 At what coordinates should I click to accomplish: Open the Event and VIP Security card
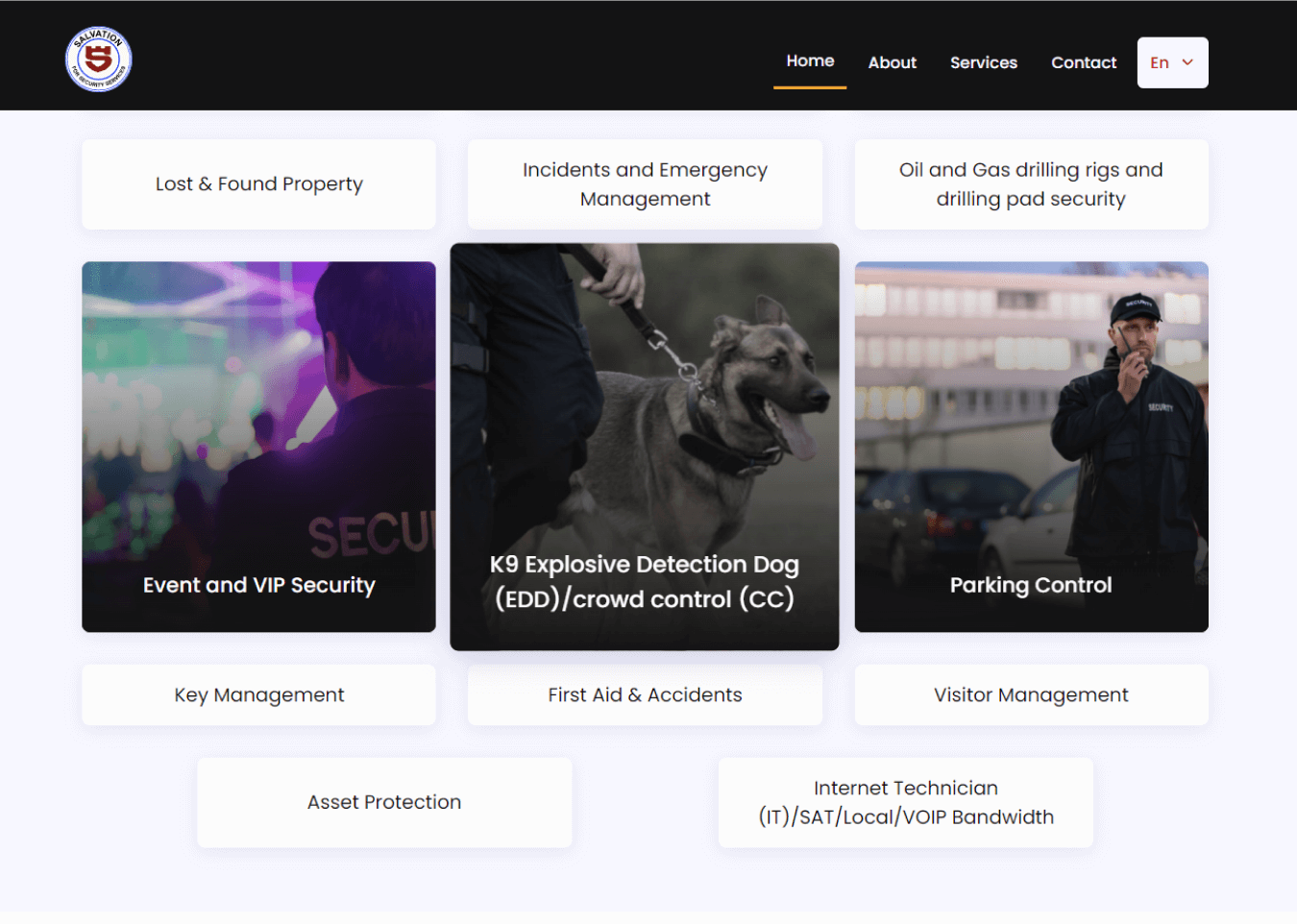coord(258,446)
